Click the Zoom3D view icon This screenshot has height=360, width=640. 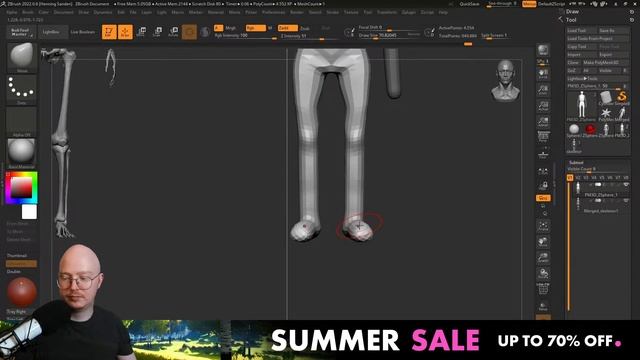point(543,258)
